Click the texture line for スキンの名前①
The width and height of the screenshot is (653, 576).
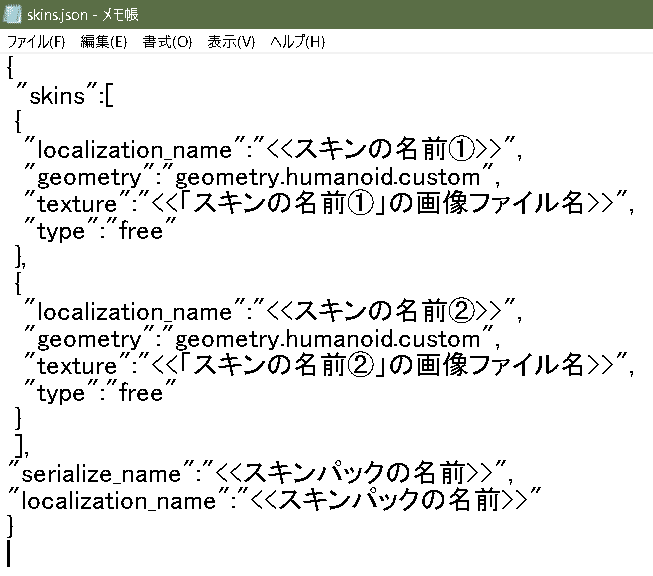click(329, 203)
